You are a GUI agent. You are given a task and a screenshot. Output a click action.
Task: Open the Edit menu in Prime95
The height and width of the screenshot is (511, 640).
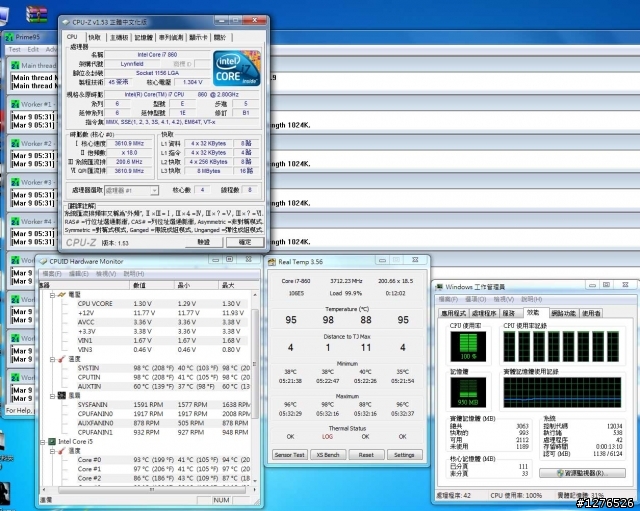33,49
